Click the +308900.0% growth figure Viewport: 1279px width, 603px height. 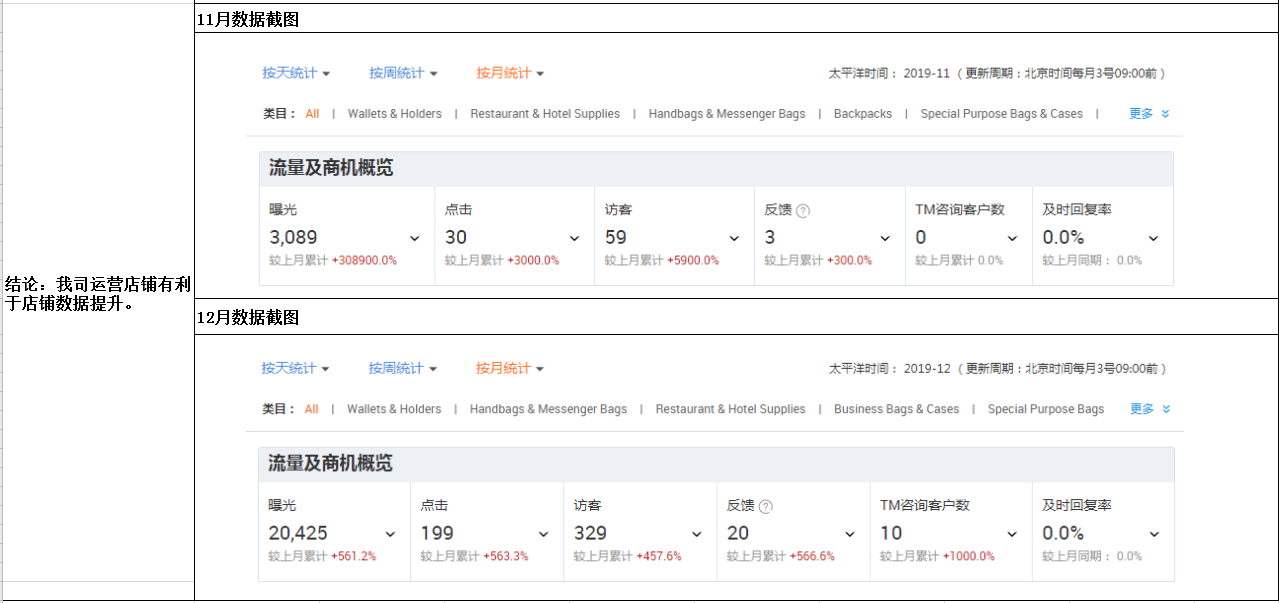364,260
